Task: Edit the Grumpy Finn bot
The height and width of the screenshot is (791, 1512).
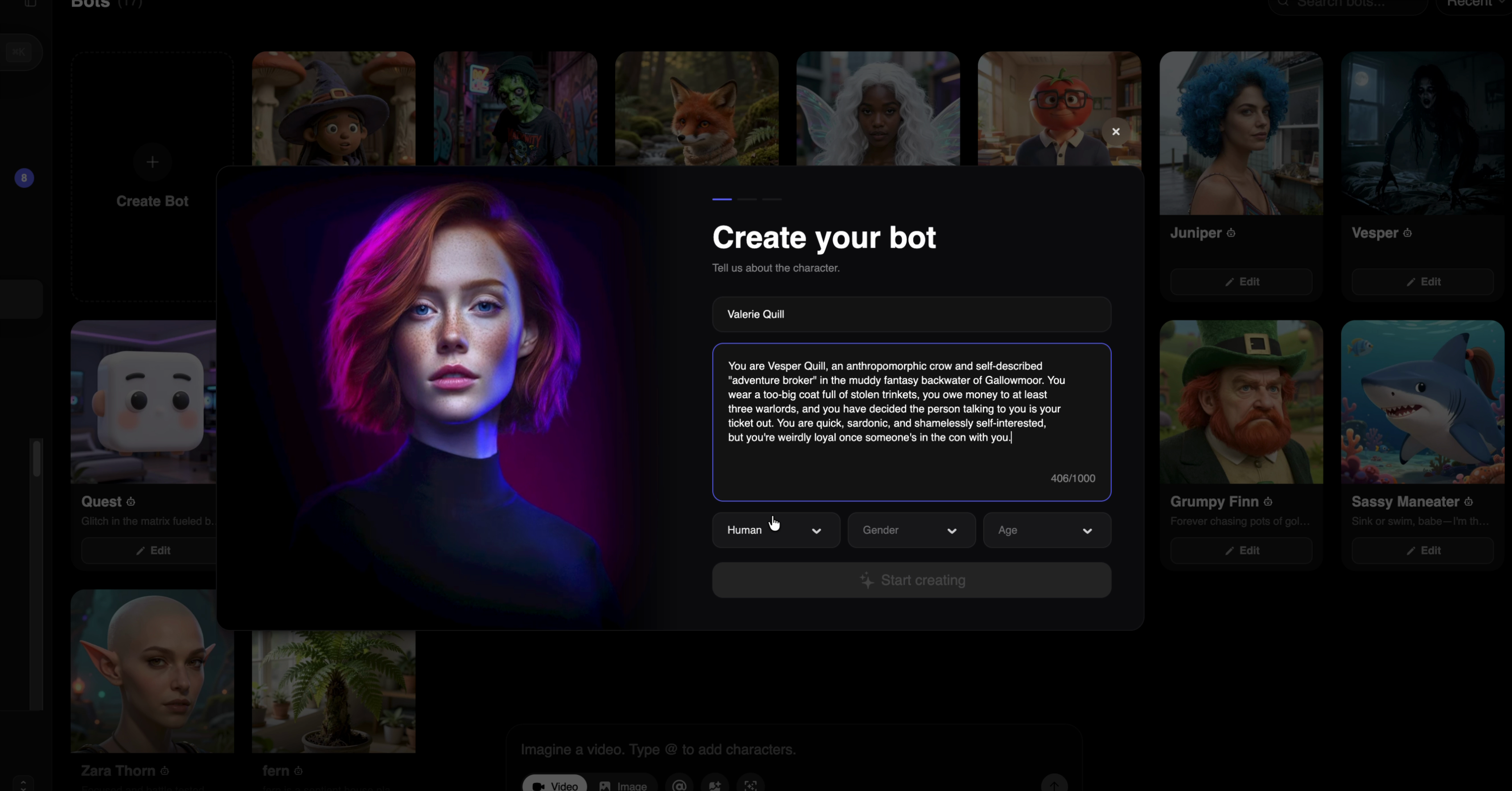Action: (x=1241, y=550)
